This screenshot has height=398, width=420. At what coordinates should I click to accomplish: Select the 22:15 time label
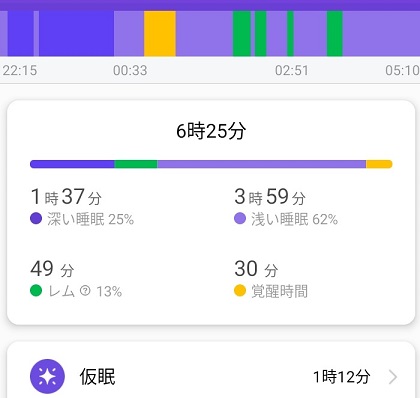point(20,70)
